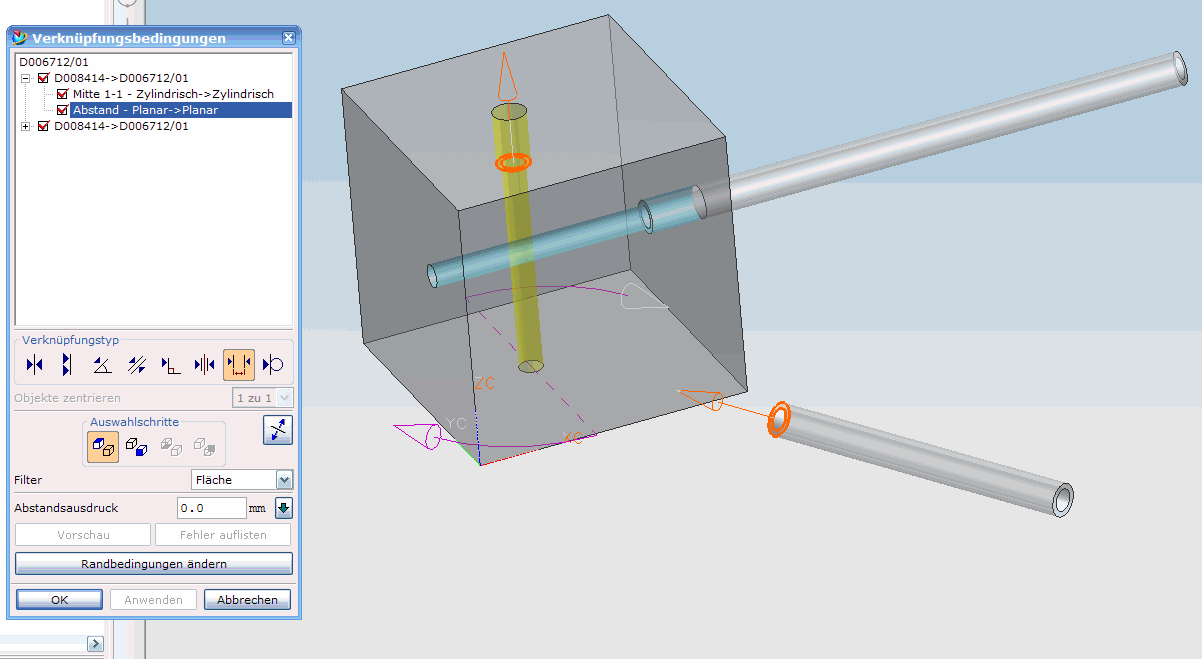The width and height of the screenshot is (1202, 659).
Task: Pick the Center constraint type icon
Action: click(x=205, y=365)
